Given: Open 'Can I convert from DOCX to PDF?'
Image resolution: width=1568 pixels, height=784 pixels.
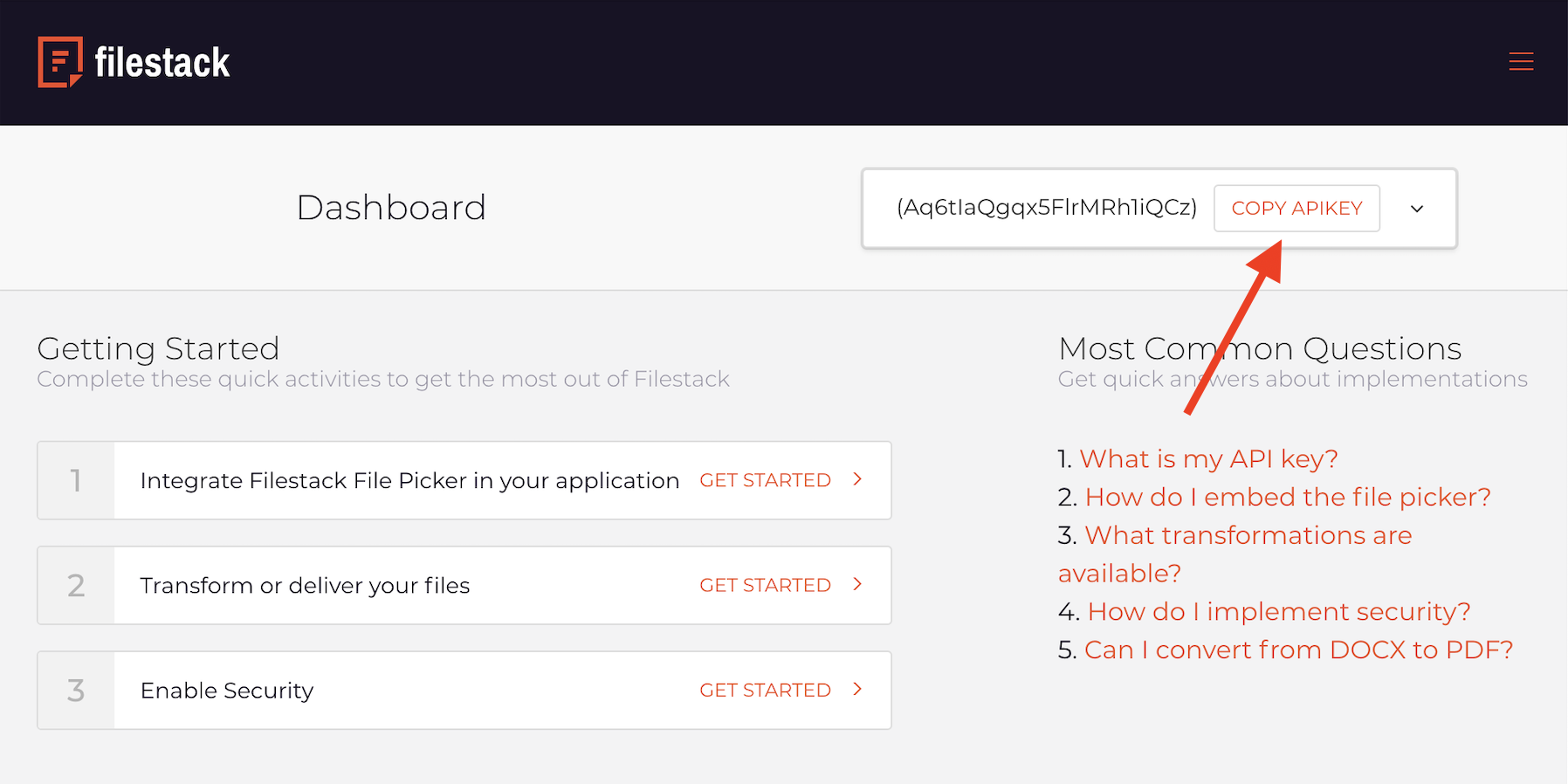Looking at the screenshot, I should [x=1298, y=650].
